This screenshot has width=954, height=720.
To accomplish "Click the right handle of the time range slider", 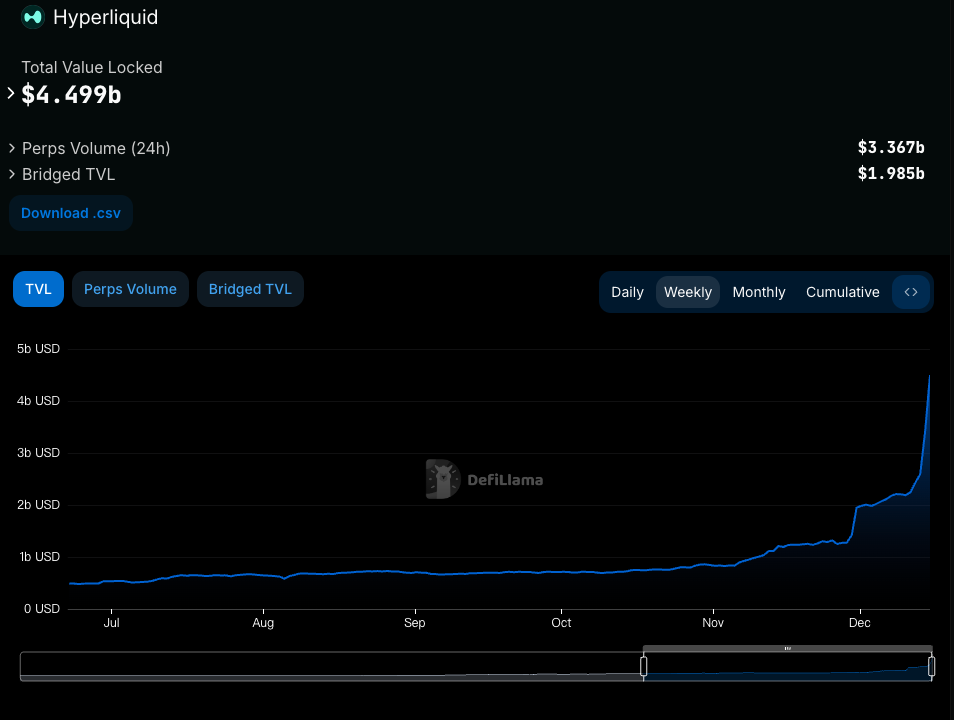I will click(x=931, y=666).
